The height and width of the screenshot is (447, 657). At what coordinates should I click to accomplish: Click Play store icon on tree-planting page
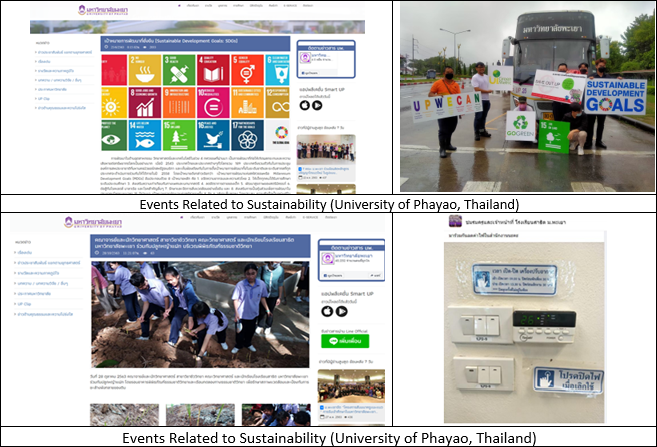(x=342, y=311)
